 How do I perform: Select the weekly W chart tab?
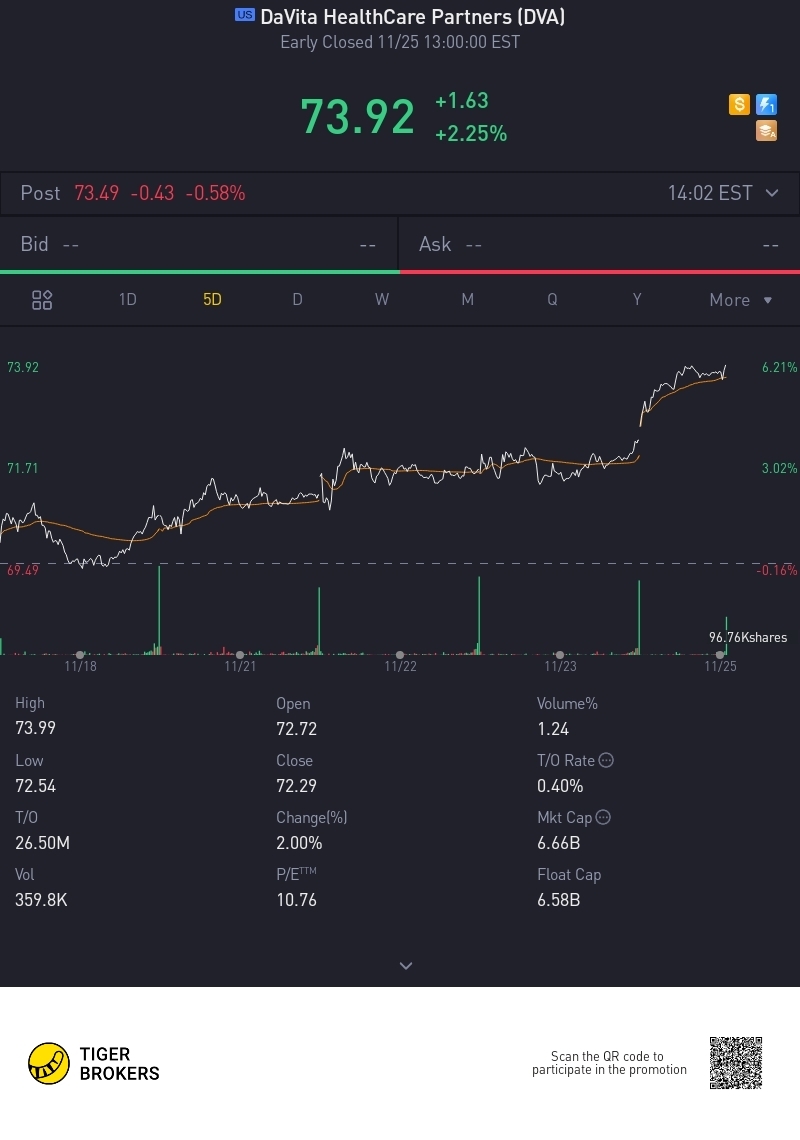tap(382, 300)
